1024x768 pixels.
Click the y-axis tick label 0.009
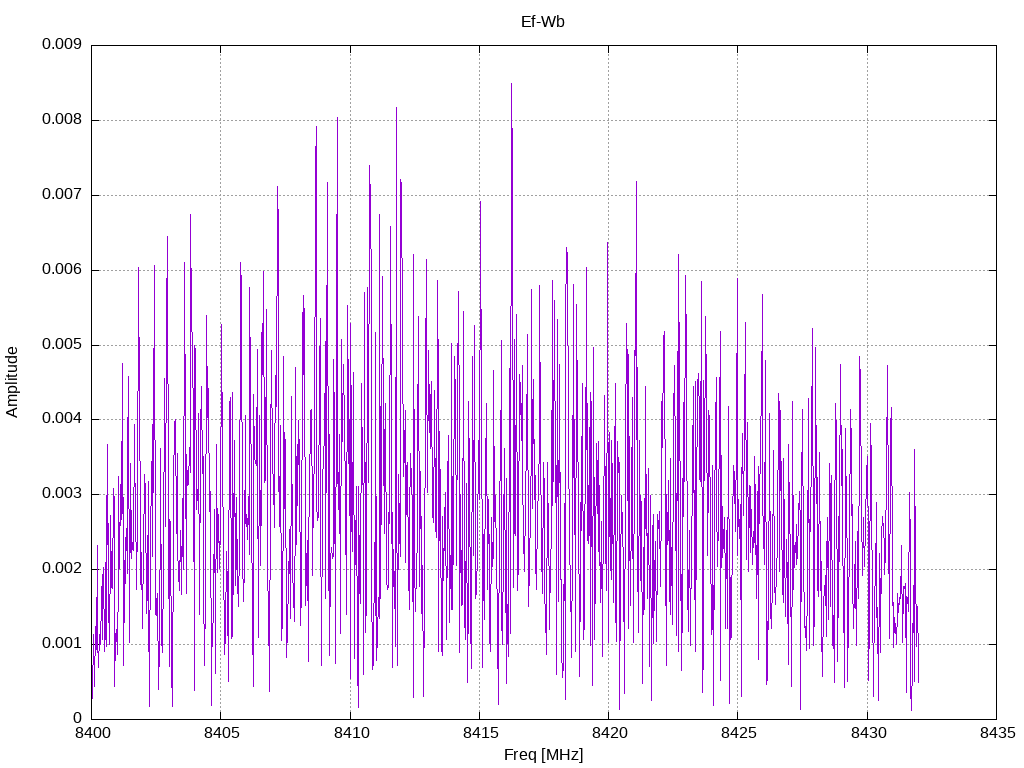[x=61, y=44]
